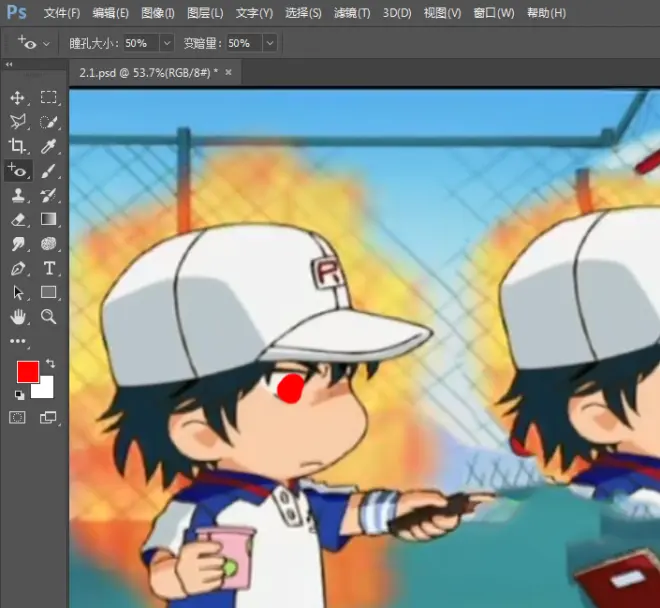Select the Path Selection tool
The width and height of the screenshot is (660, 608).
coord(18,292)
